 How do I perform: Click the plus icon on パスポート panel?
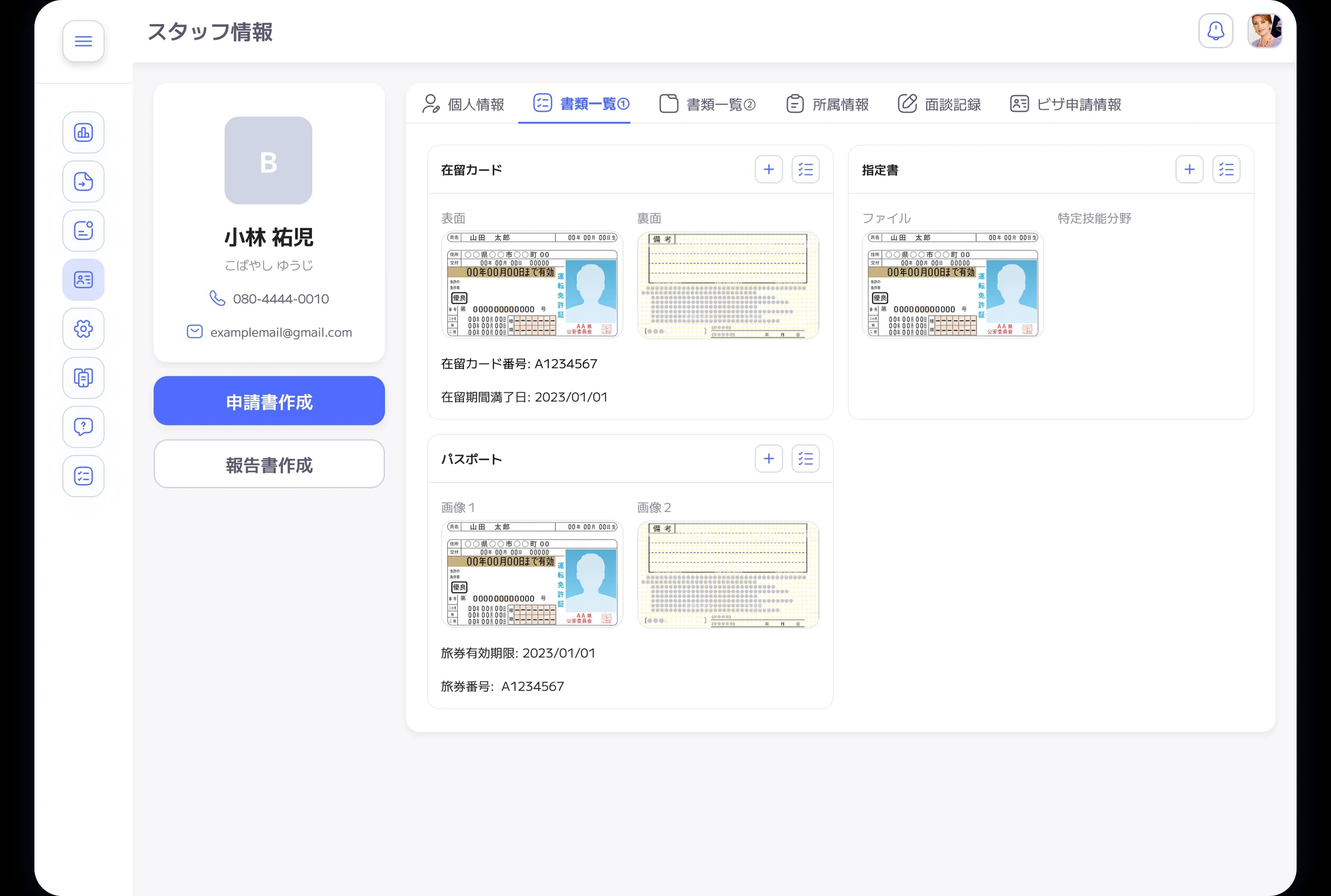pyautogui.click(x=769, y=458)
